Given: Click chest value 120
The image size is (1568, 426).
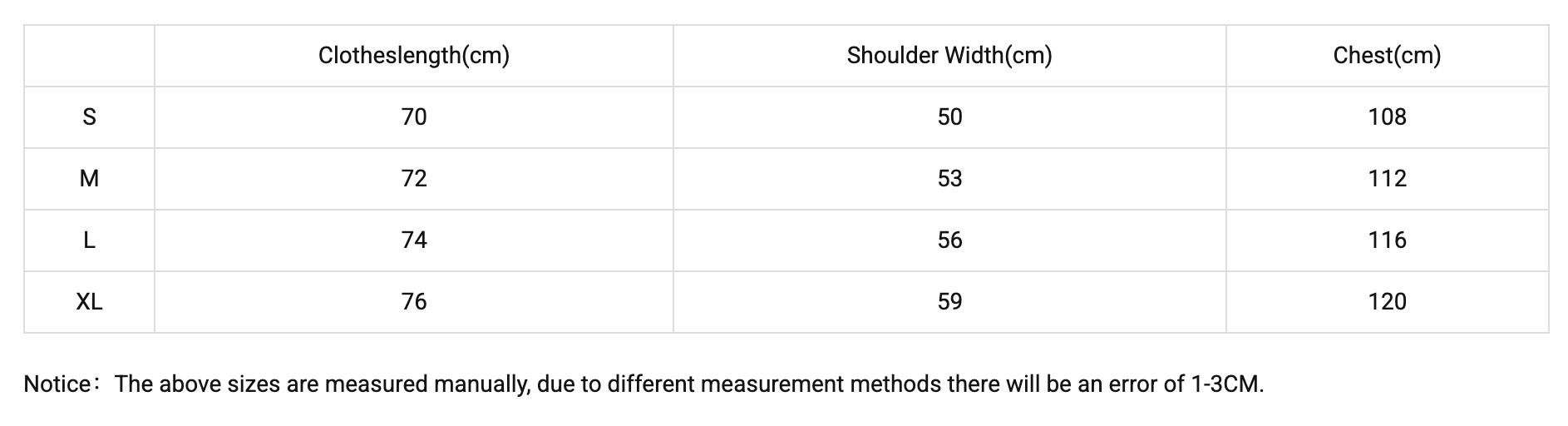Looking at the screenshot, I should tap(1387, 302).
